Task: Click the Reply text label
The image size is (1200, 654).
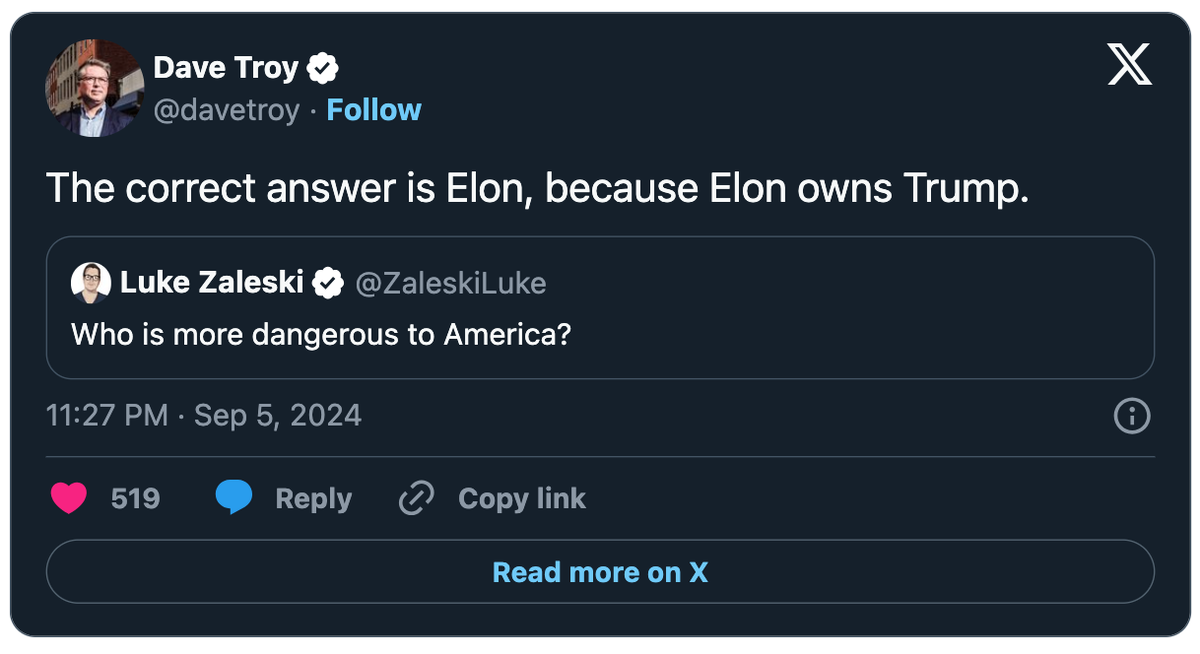Action: point(314,498)
